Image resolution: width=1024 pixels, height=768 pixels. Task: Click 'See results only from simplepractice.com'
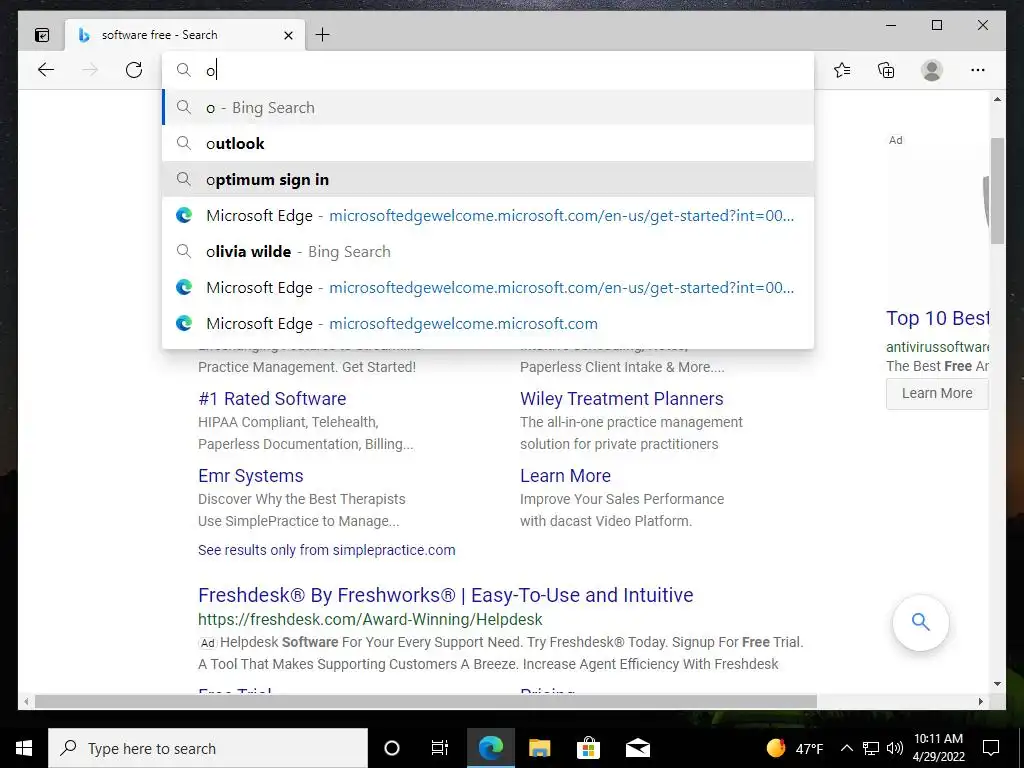(x=327, y=550)
